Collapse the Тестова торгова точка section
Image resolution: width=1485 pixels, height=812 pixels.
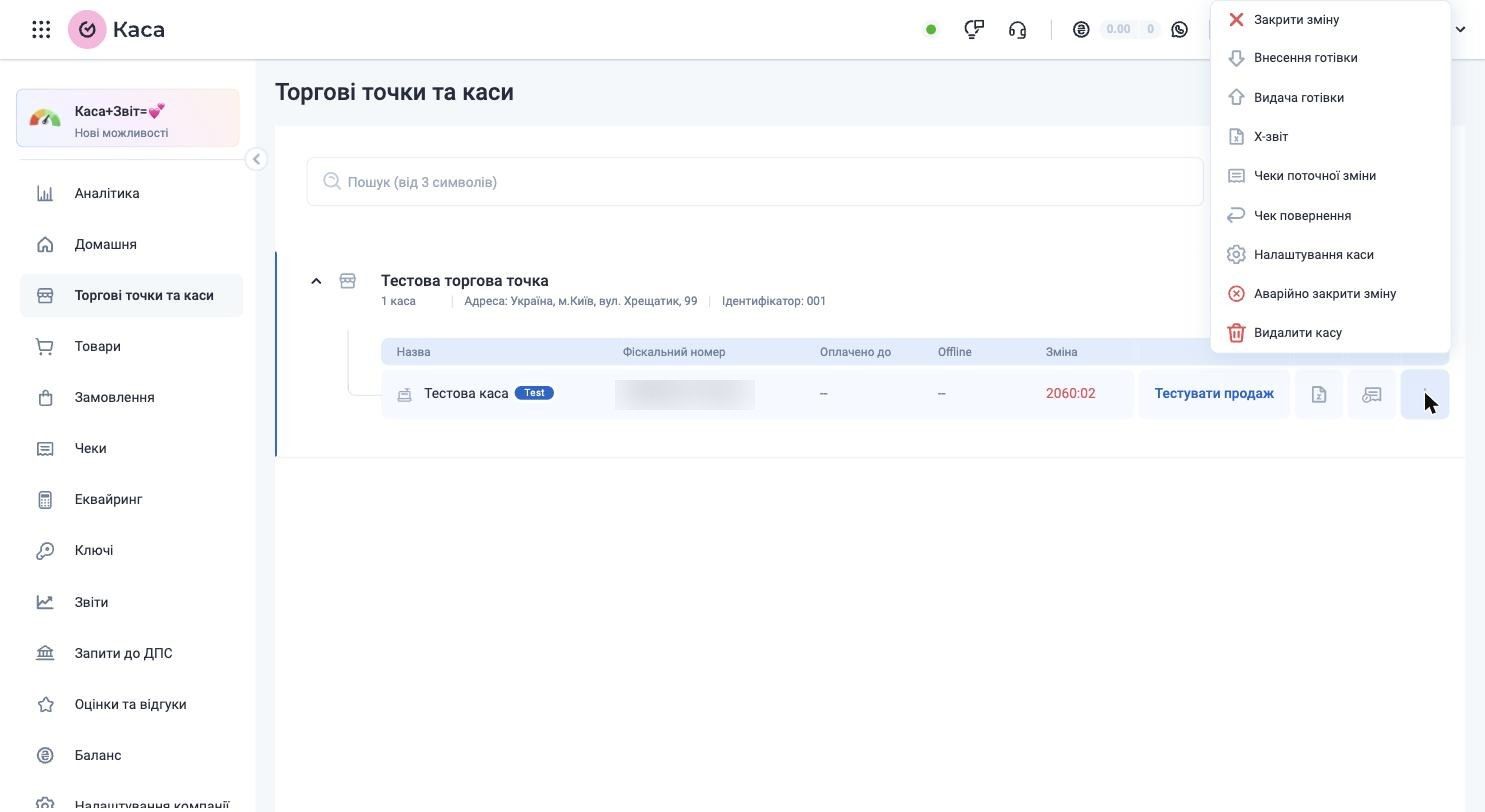[316, 281]
